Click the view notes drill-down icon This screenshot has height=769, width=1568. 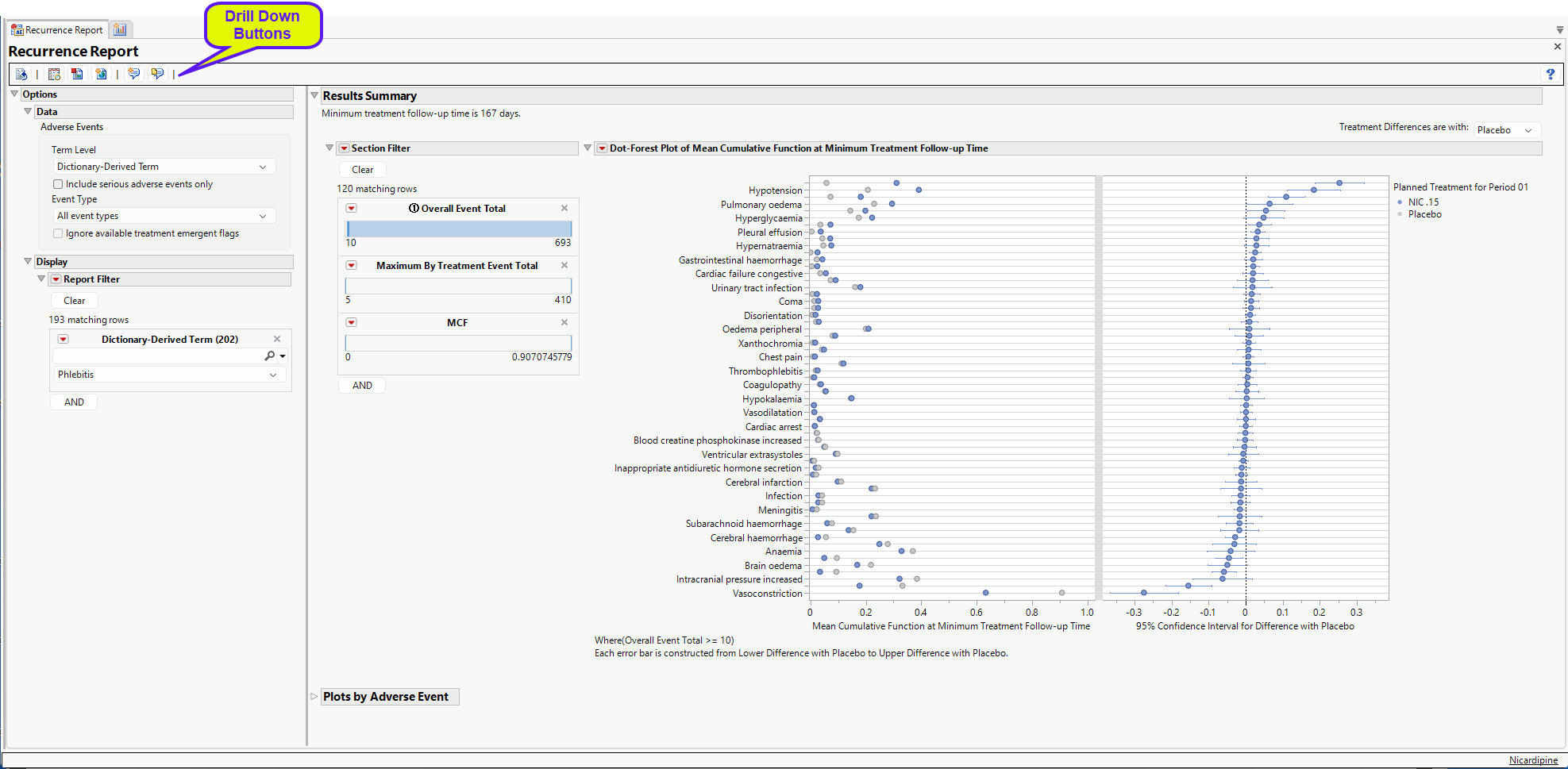coord(157,73)
